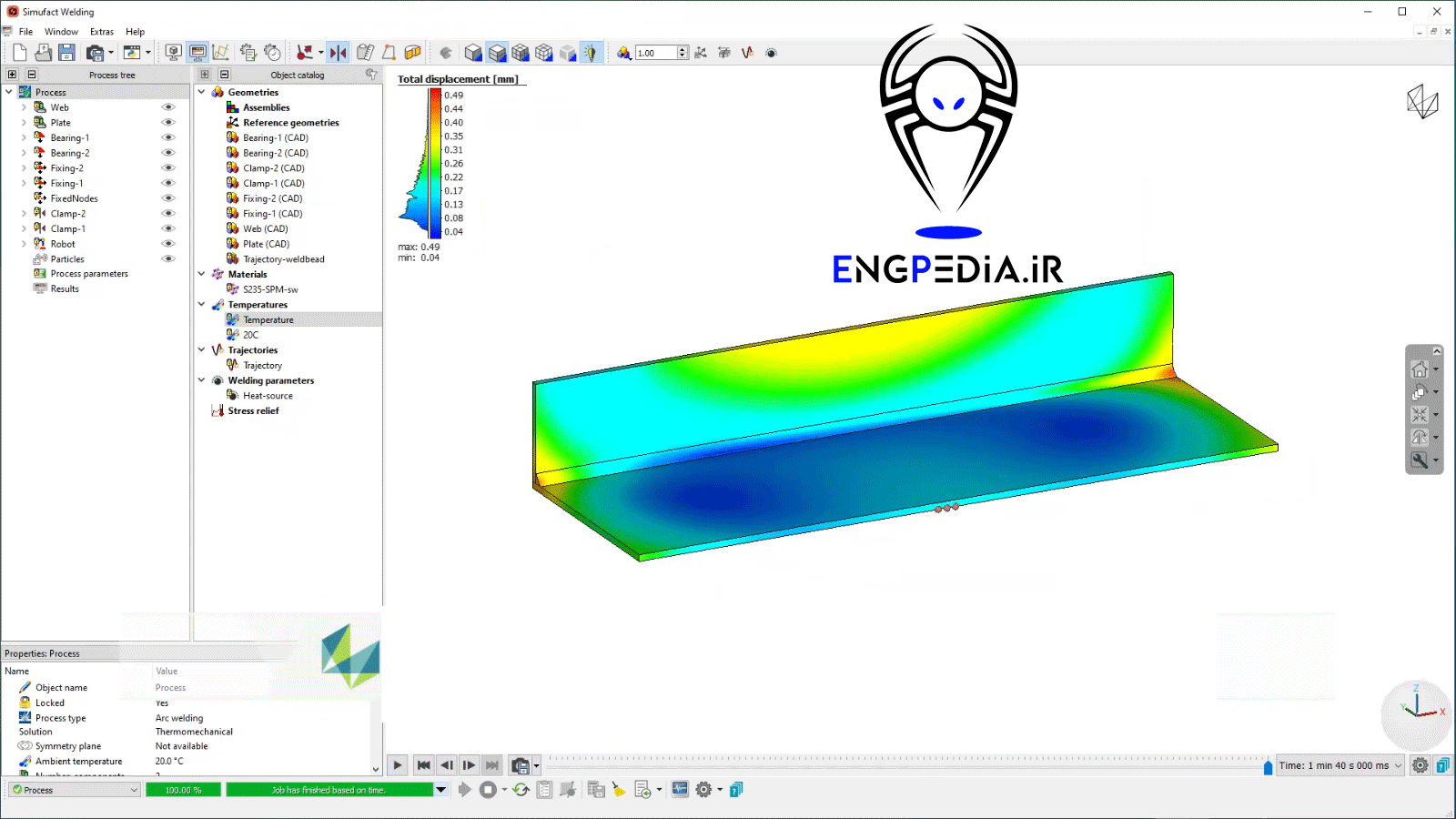Switch to the results view monitor icon
This screenshot has height=819, width=1456.
(197, 53)
